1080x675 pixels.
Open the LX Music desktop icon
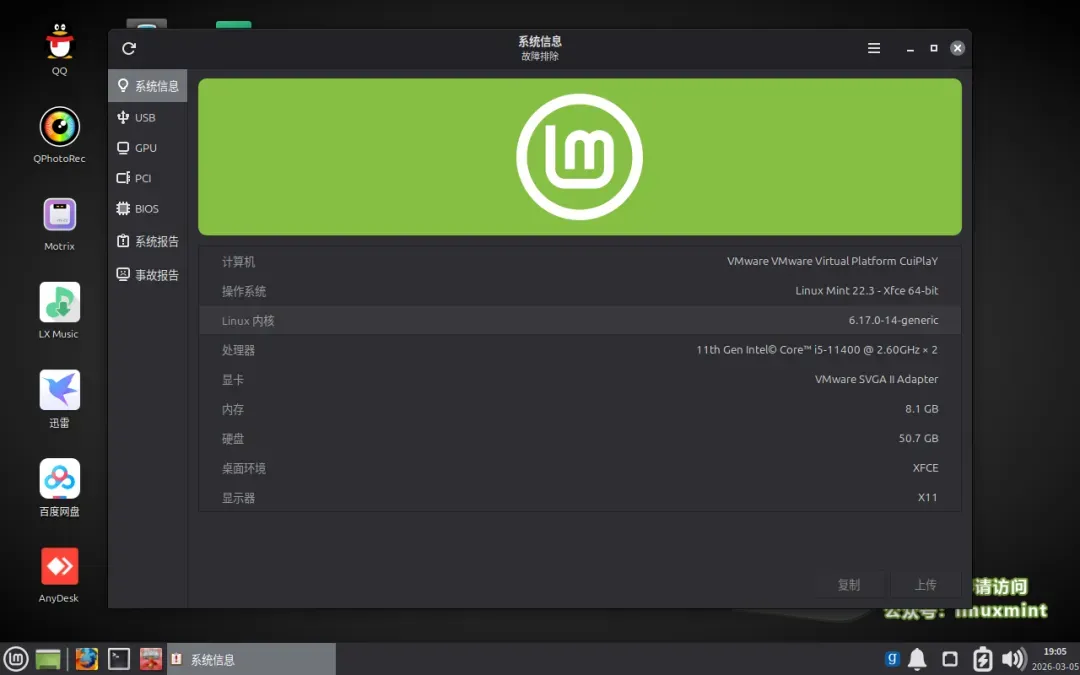pyautogui.click(x=59, y=310)
